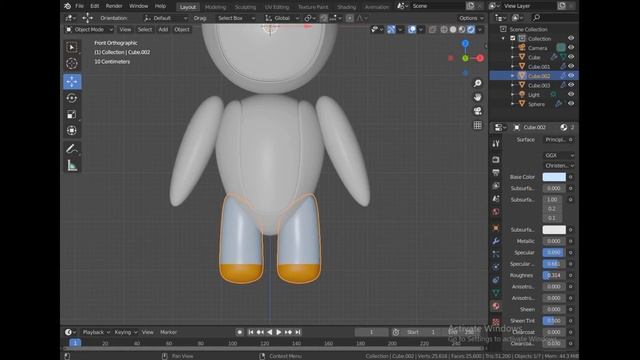Open the Tool properties tab icon
The height and width of the screenshot is (360, 640).
[x=496, y=144]
